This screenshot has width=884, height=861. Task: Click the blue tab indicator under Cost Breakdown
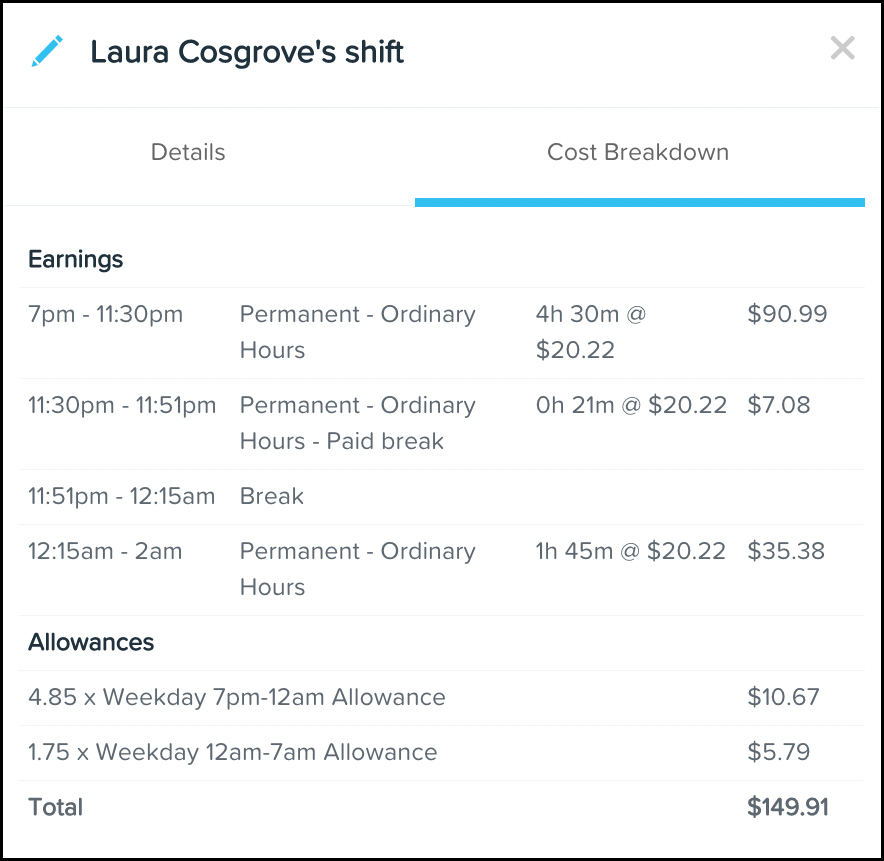click(638, 202)
